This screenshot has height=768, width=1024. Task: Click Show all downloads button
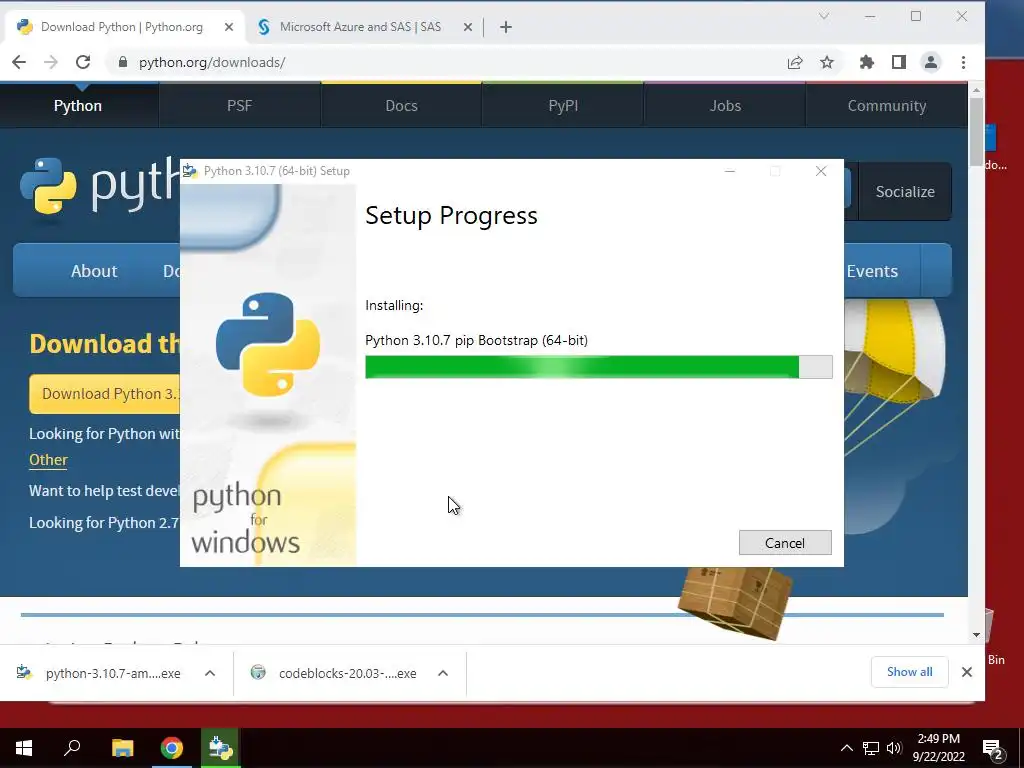coord(909,672)
